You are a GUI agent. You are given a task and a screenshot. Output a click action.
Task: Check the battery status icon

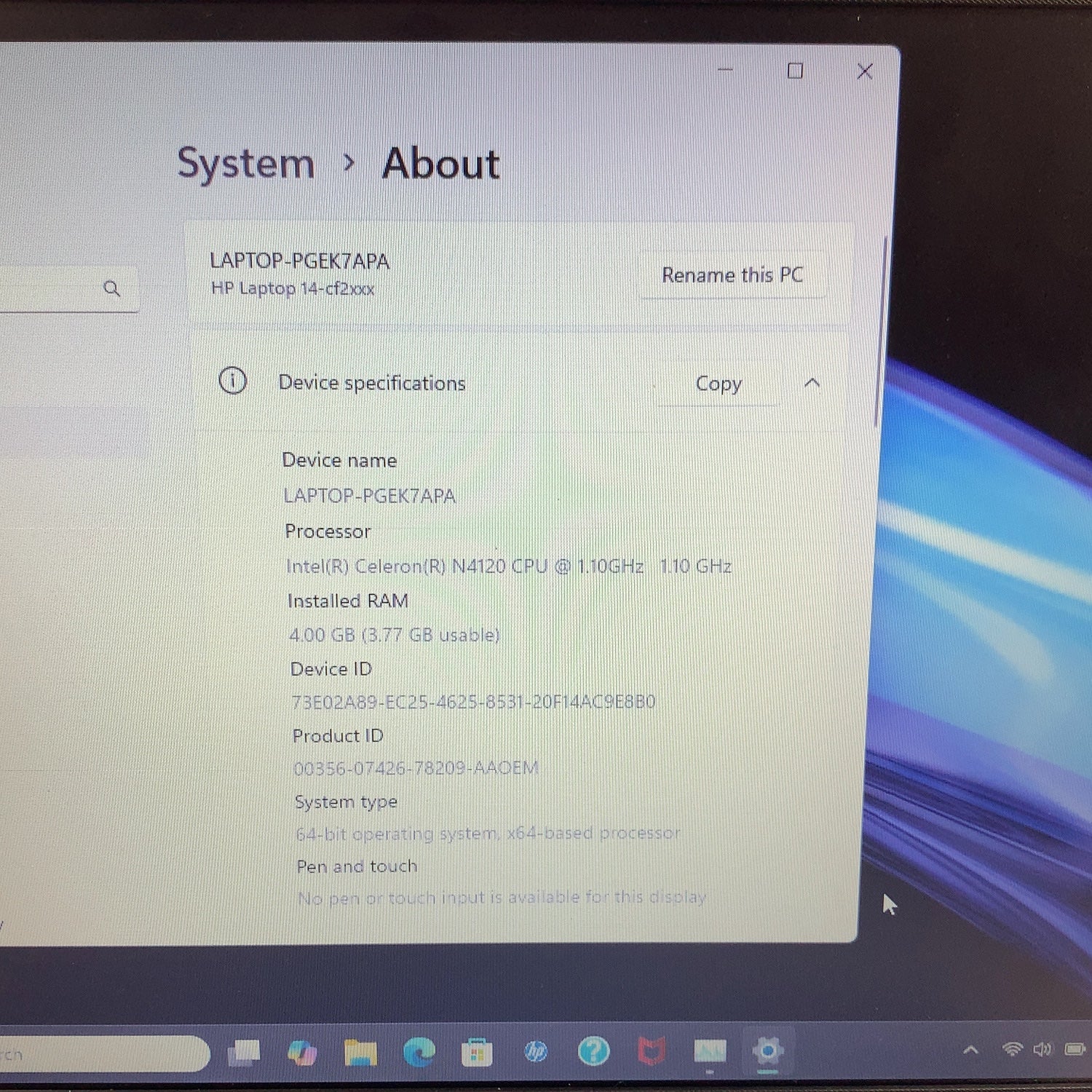coord(1075,1049)
